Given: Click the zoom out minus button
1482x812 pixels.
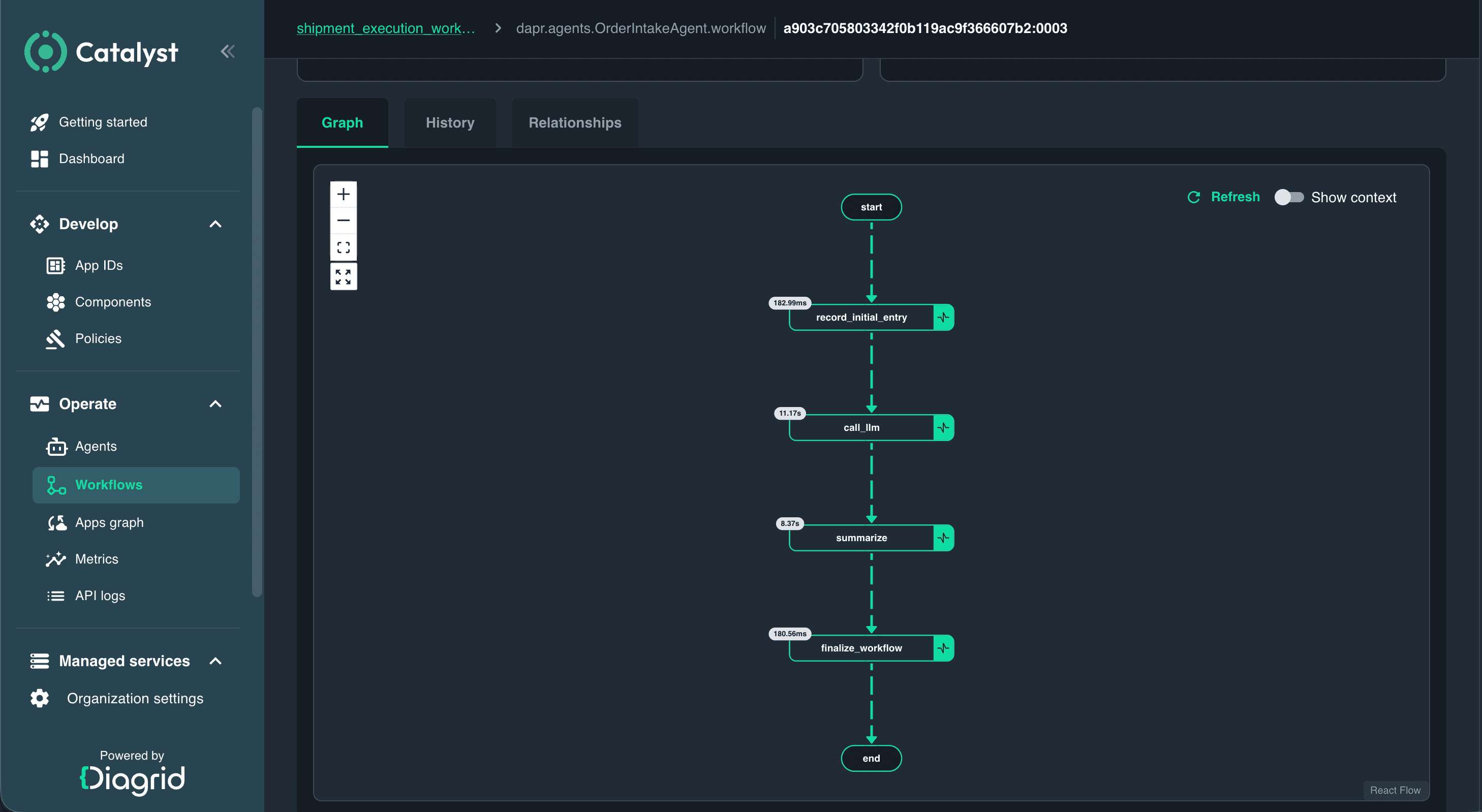Looking at the screenshot, I should pos(344,220).
